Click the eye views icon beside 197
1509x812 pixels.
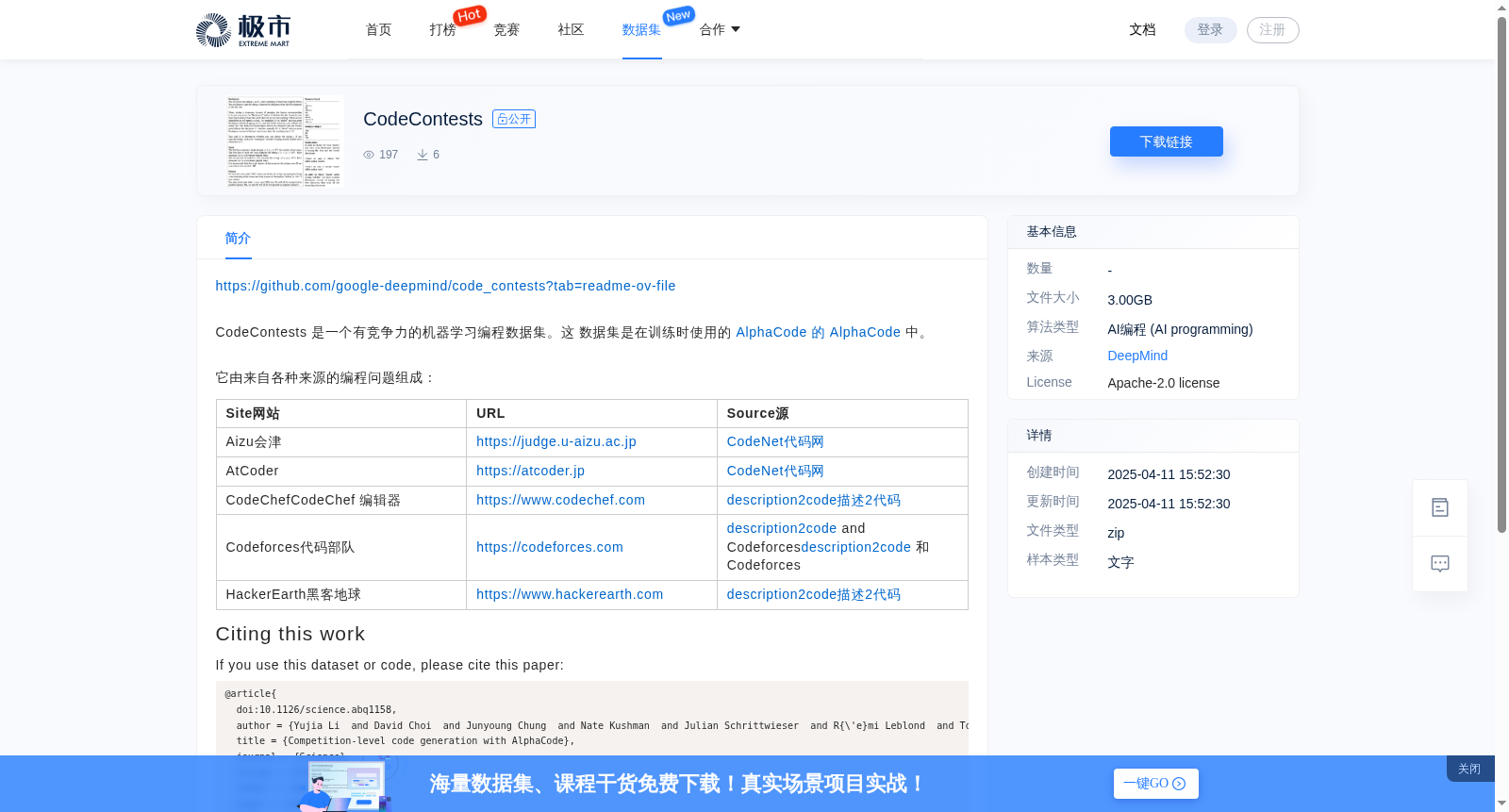pyautogui.click(x=369, y=155)
